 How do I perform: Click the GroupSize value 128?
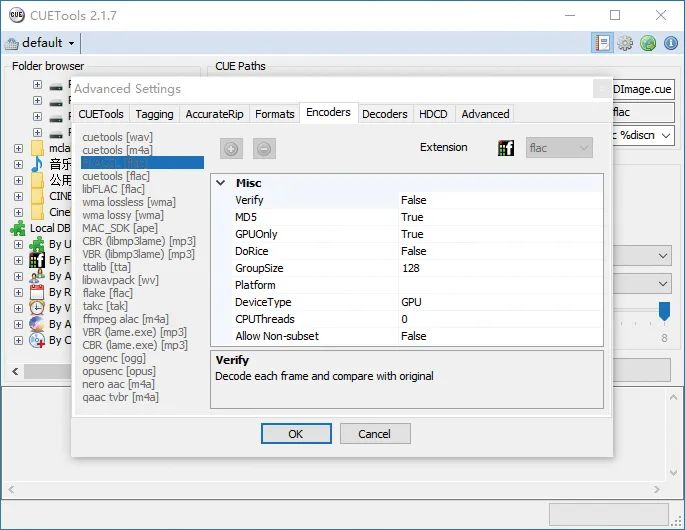[501, 268]
